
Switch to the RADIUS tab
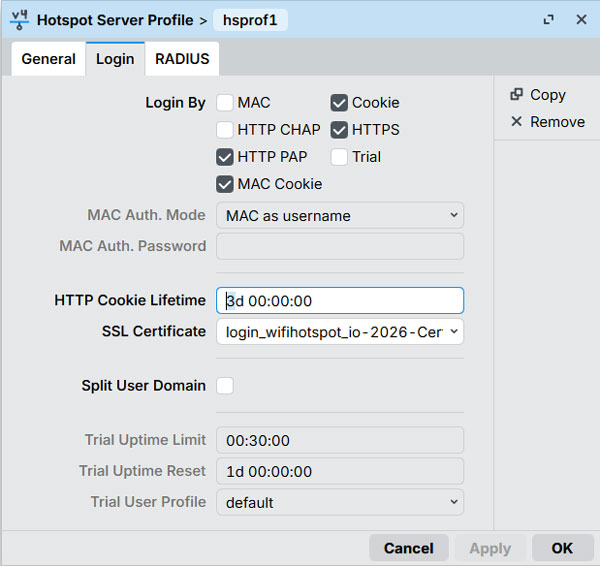[182, 59]
